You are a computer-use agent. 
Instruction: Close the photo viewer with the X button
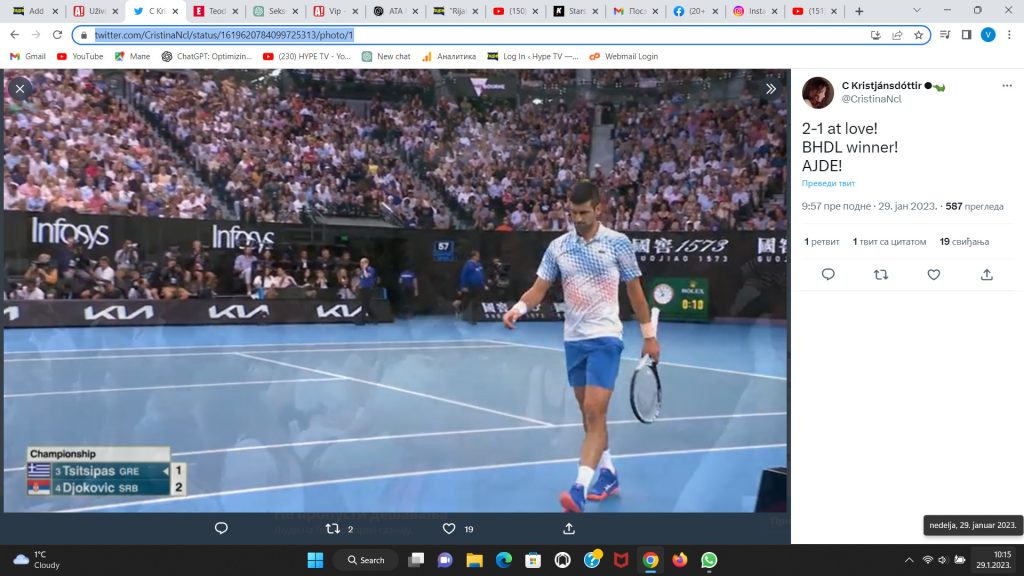(x=19, y=88)
